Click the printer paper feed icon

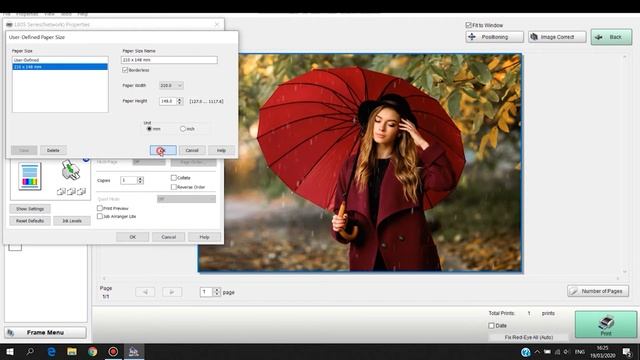pyautogui.click(x=71, y=170)
